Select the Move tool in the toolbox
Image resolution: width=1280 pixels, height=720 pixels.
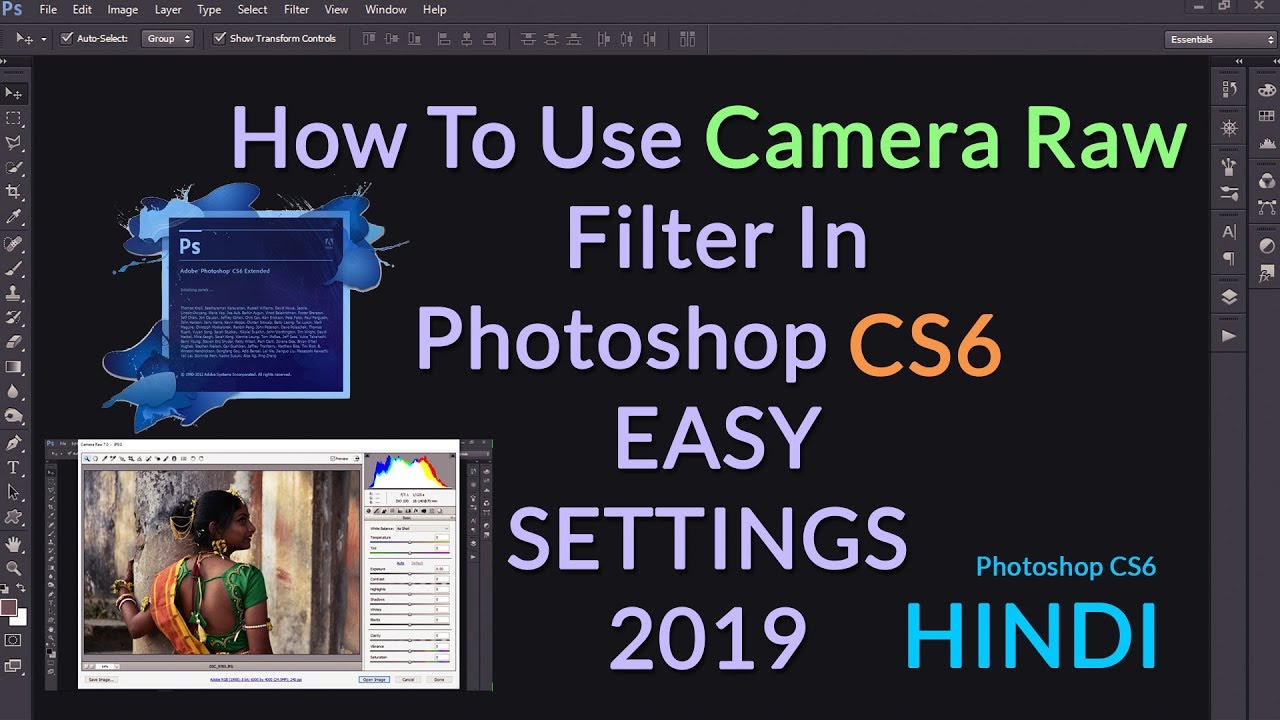coord(14,93)
